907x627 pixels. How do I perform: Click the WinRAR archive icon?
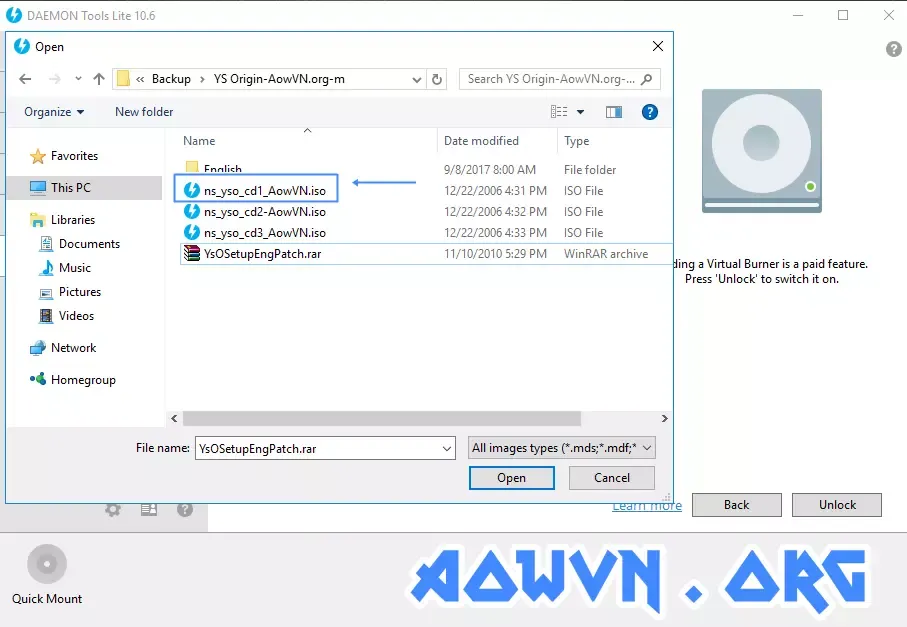(x=191, y=253)
